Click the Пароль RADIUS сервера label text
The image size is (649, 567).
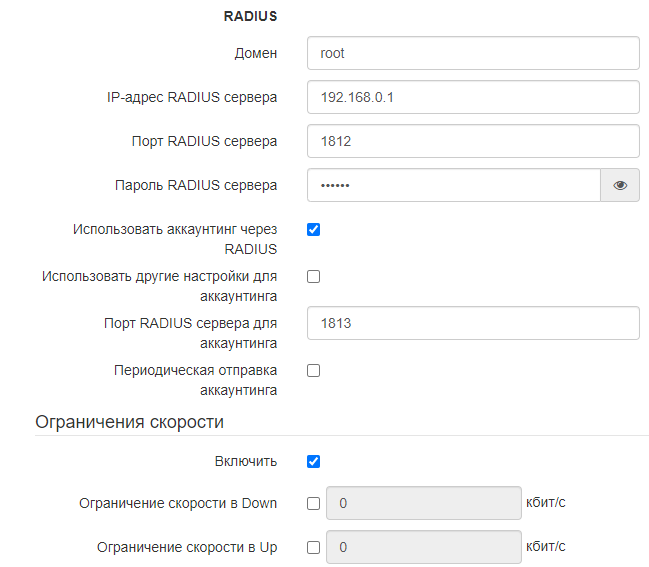[x=196, y=185]
